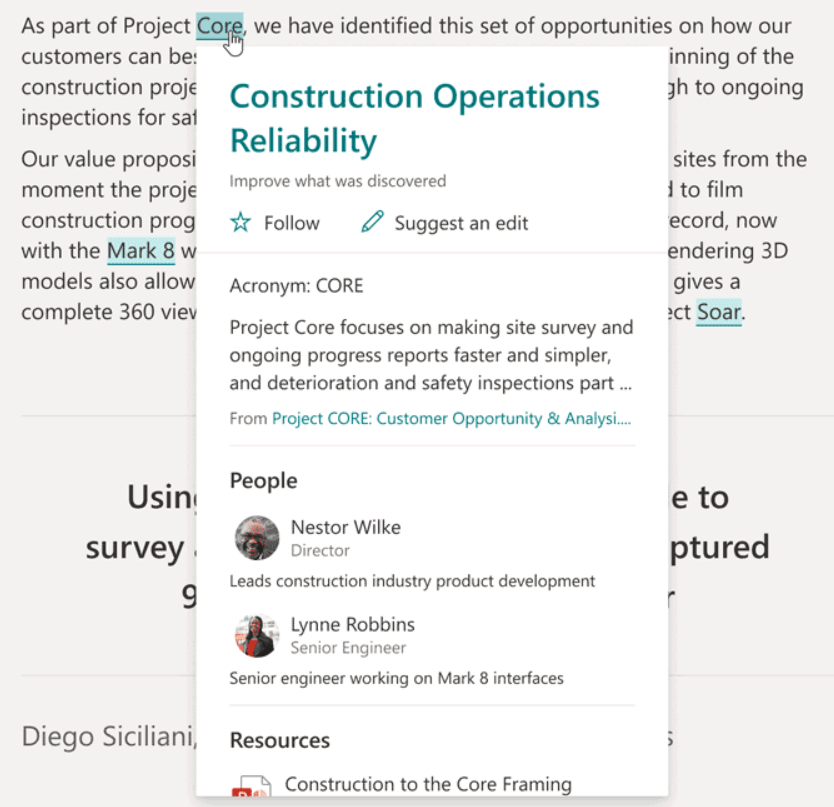Screen dimensions: 834x807
Task: Click the Senior engineer working on Mark 8 interfaces text
Action: pos(396,678)
